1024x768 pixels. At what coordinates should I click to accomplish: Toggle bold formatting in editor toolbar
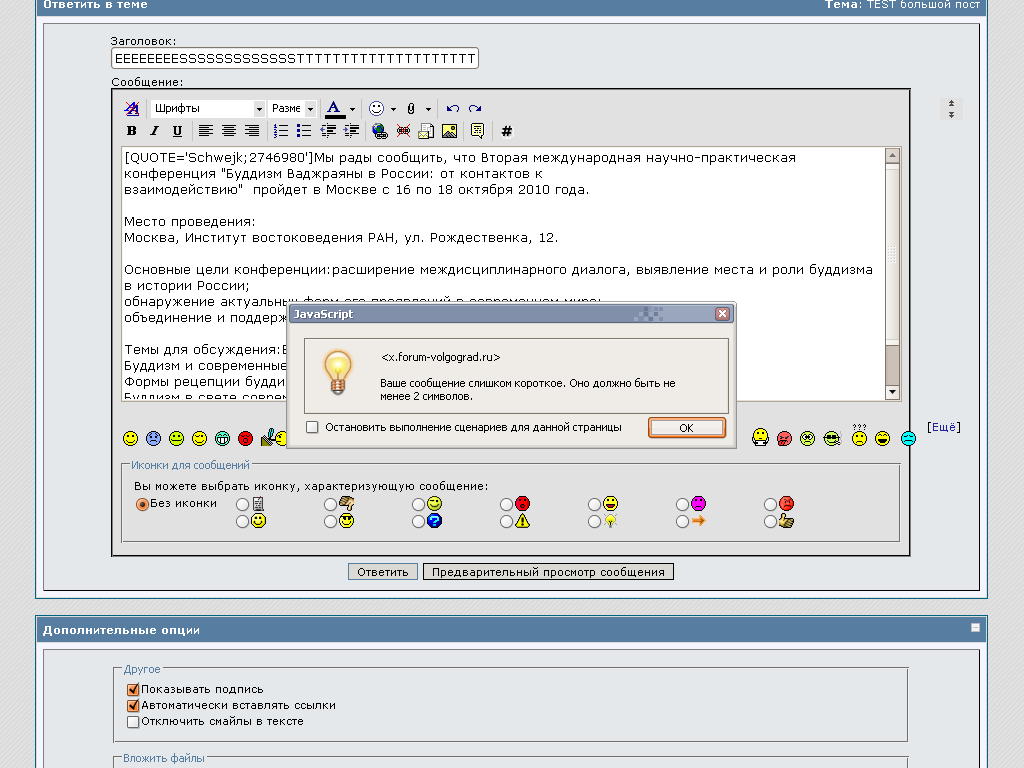pyautogui.click(x=131, y=131)
